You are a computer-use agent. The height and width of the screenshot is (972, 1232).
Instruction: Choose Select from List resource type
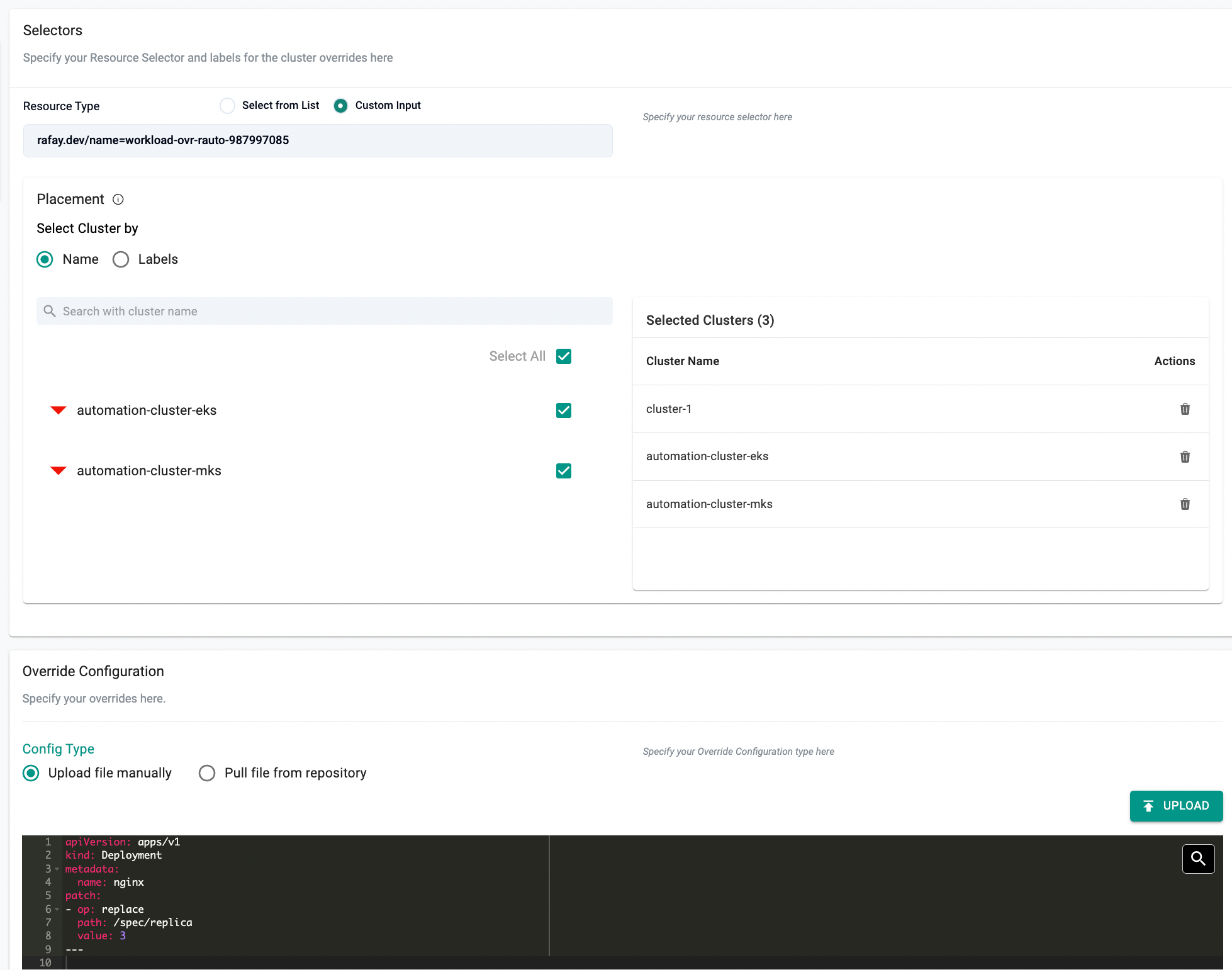click(x=227, y=106)
